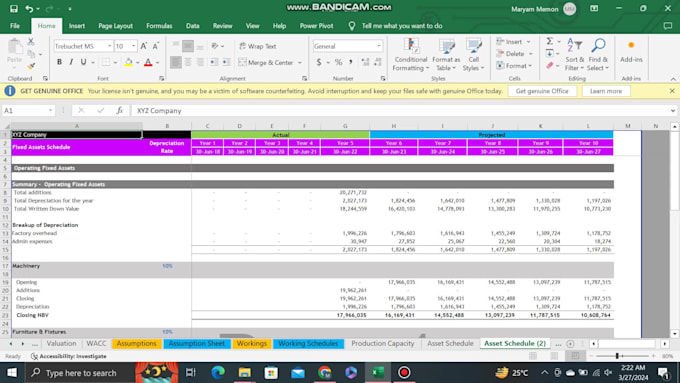Screen dimensions: 680x383
Task: Click Get genuine Office button
Action: (x=542, y=91)
